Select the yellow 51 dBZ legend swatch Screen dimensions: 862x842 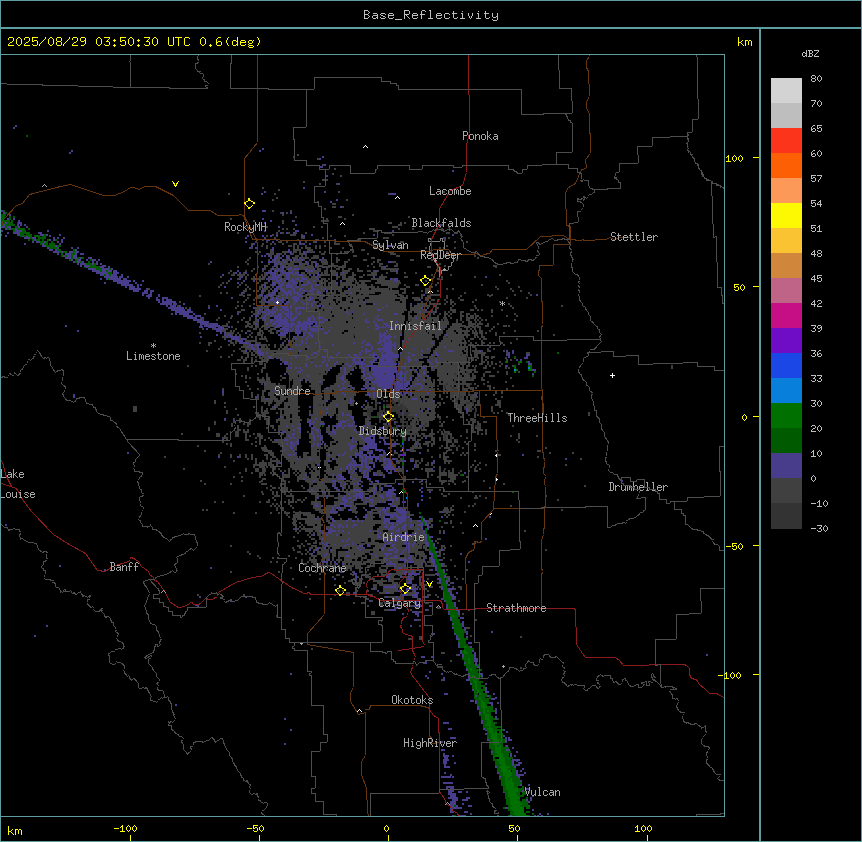tap(786, 215)
